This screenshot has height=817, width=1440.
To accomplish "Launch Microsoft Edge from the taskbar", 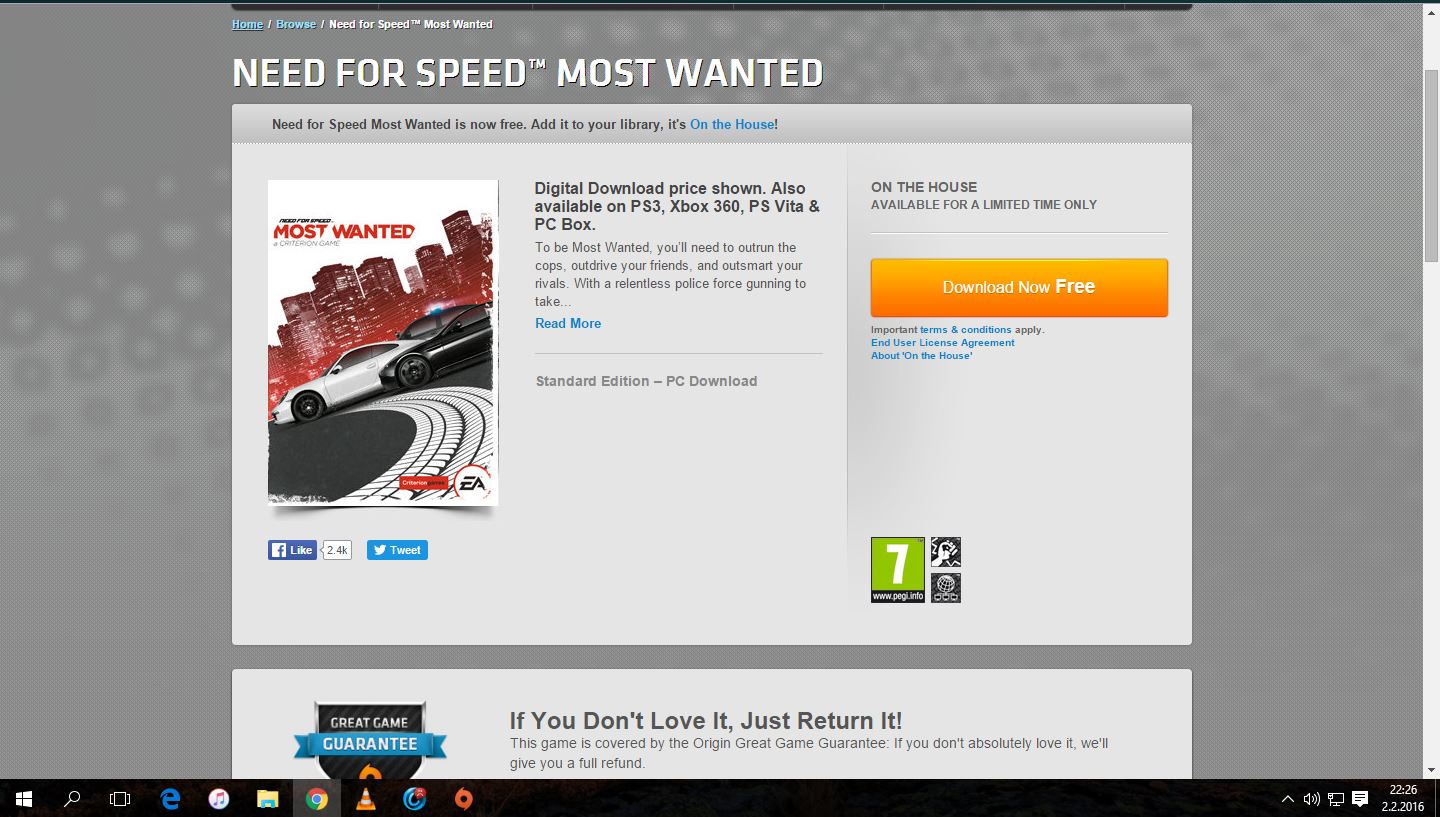I will pyautogui.click(x=170, y=799).
